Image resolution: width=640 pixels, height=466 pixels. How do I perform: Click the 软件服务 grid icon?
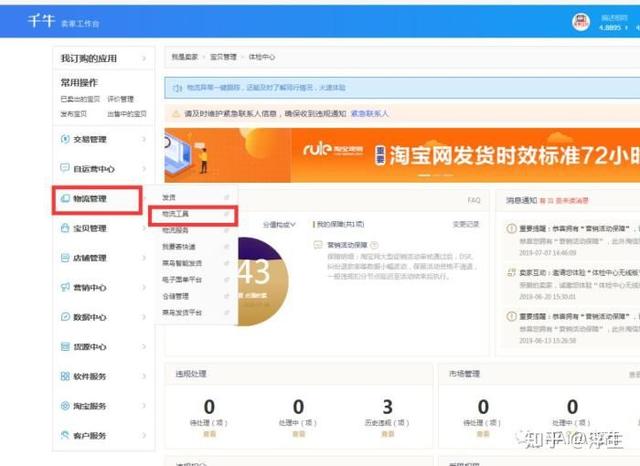click(x=65, y=376)
